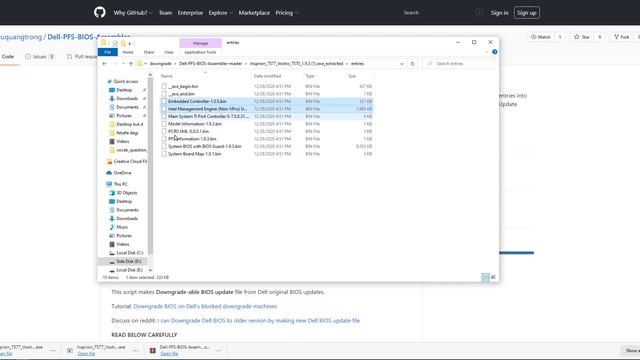640x360 pixels.
Task: Open the Home ribbon tab
Action: (128, 52)
